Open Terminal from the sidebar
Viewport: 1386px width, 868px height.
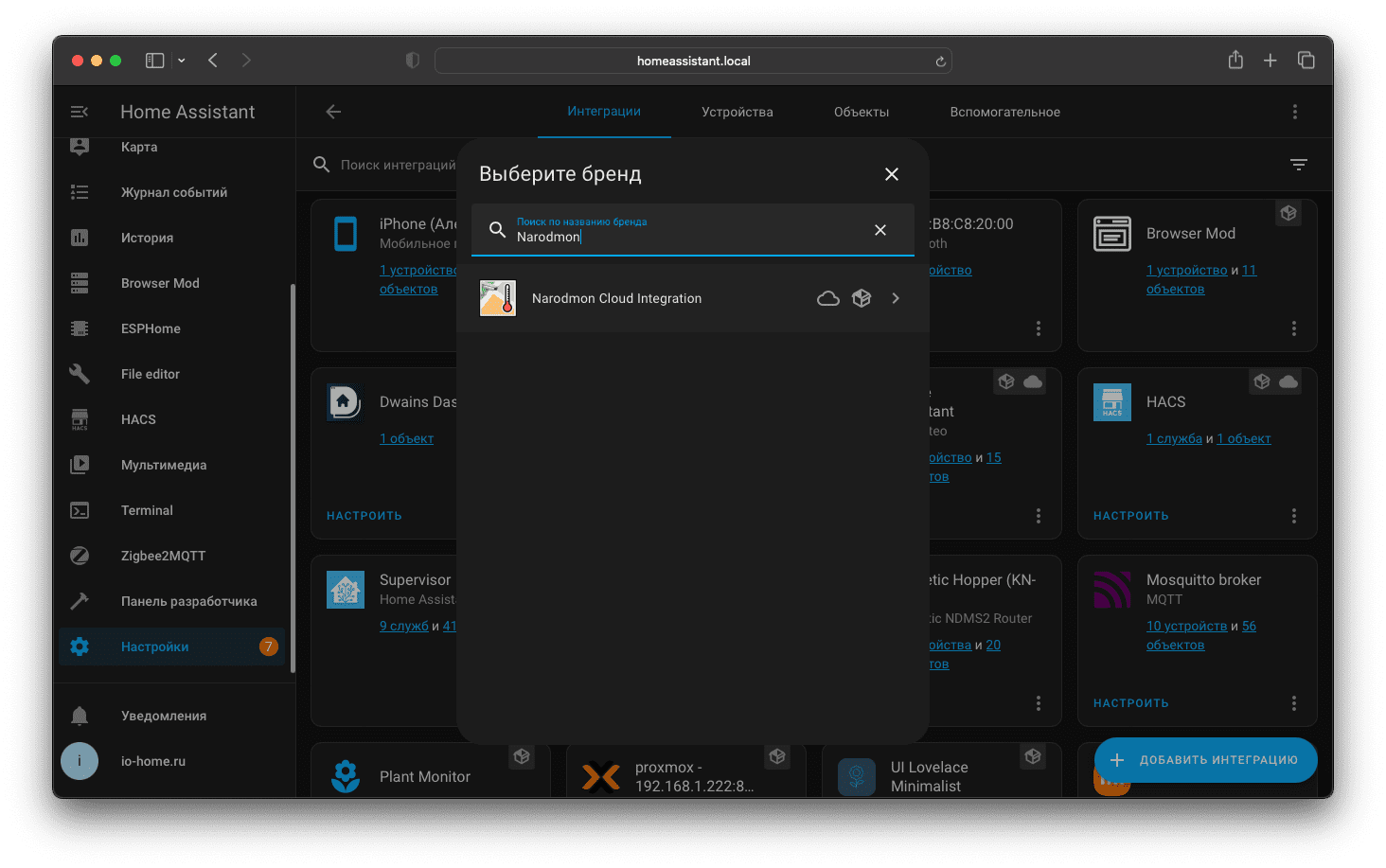point(147,510)
